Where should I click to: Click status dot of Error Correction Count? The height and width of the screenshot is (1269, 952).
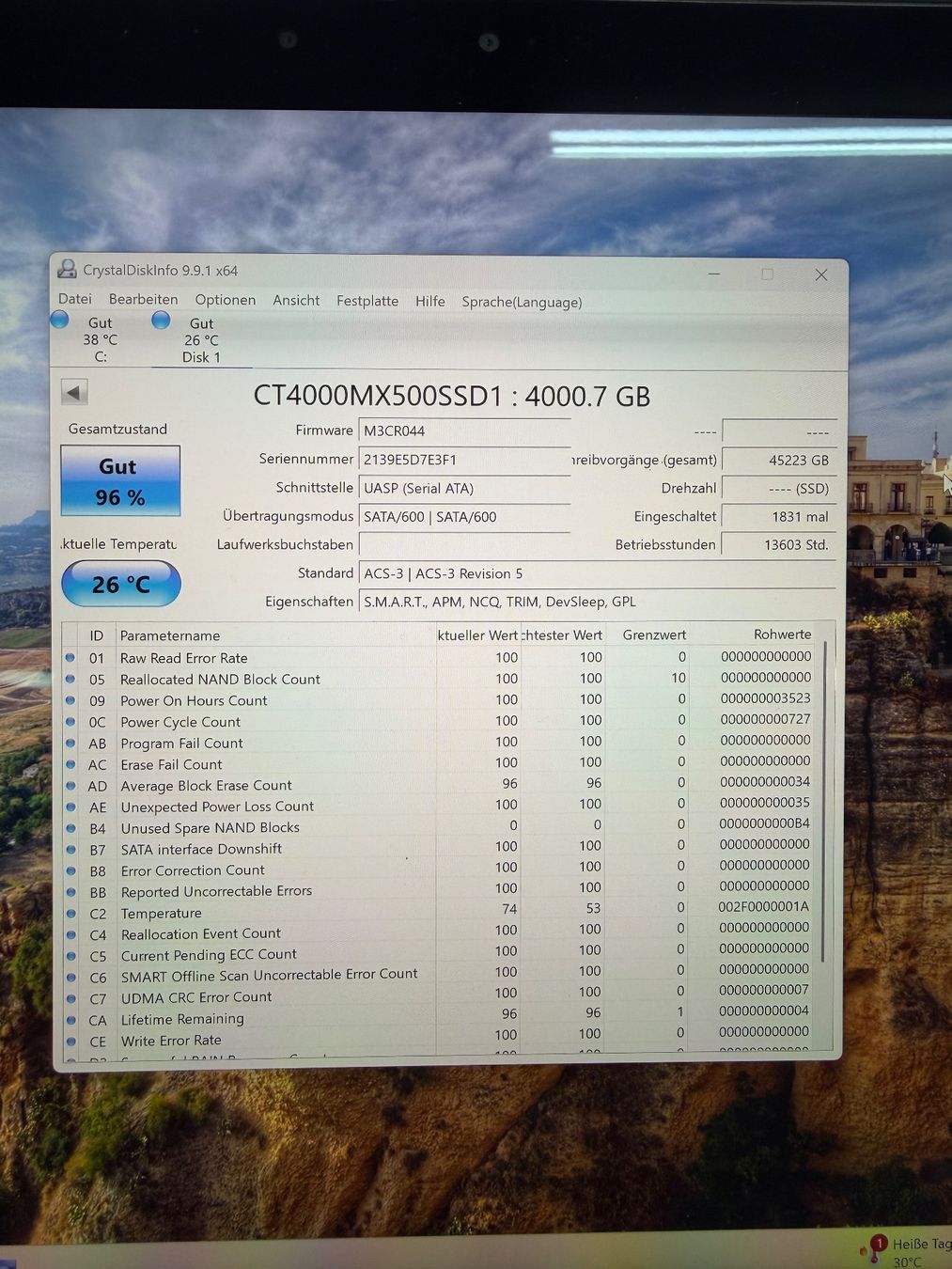(x=70, y=870)
